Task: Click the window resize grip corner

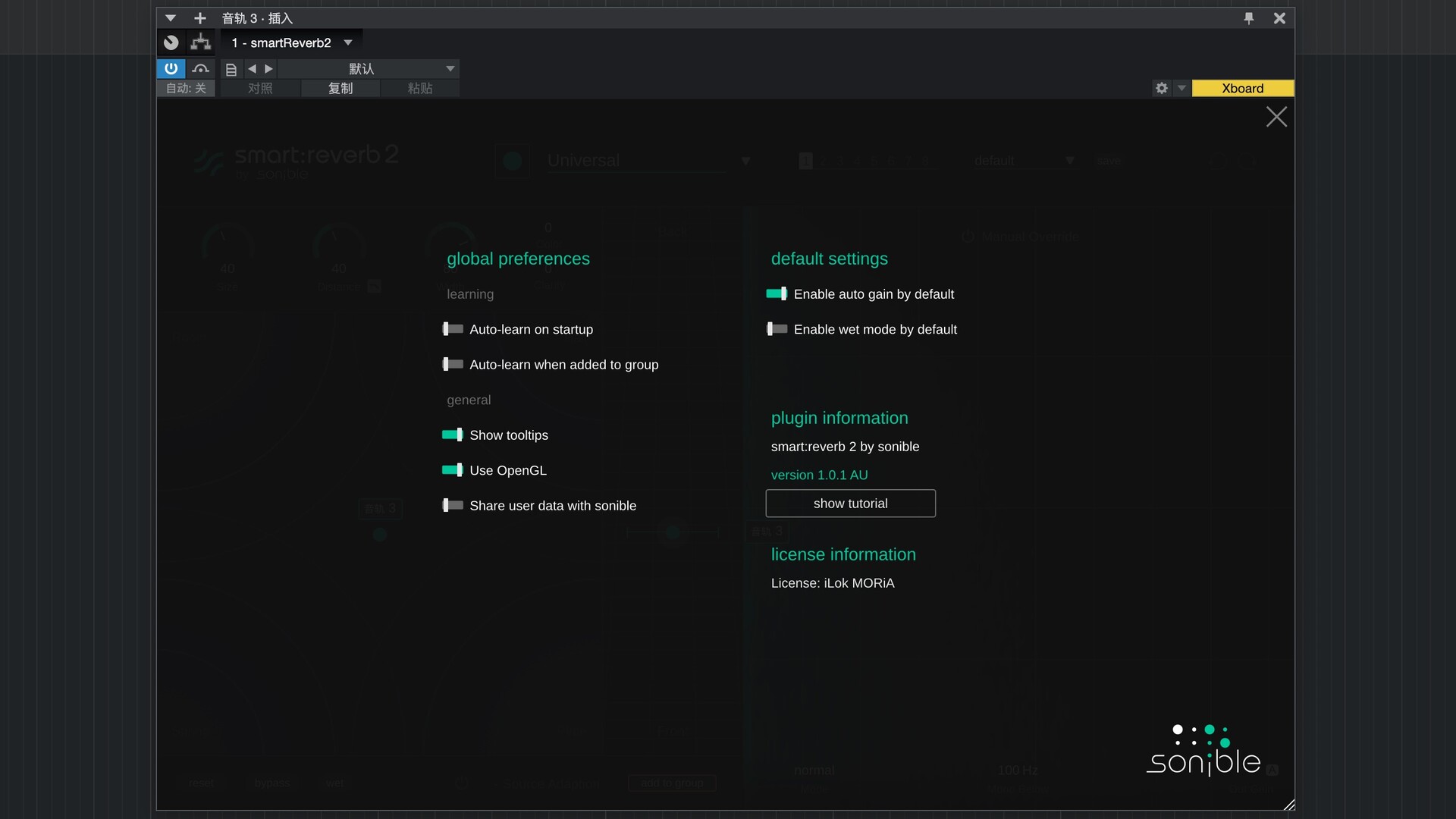Action: (1288, 805)
